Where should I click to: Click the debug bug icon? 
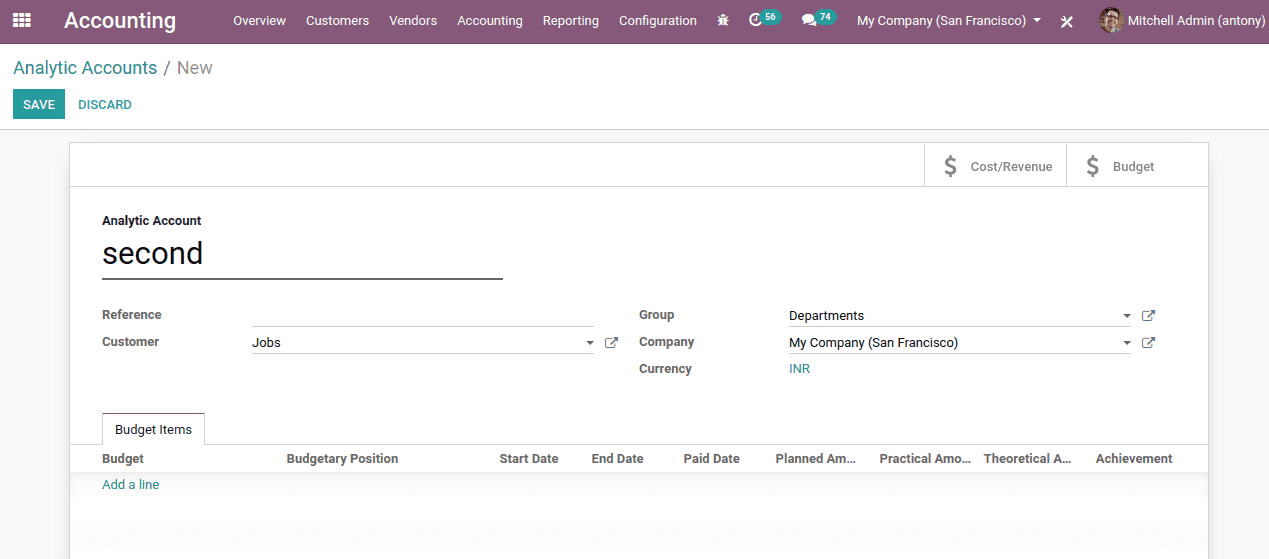(x=723, y=20)
